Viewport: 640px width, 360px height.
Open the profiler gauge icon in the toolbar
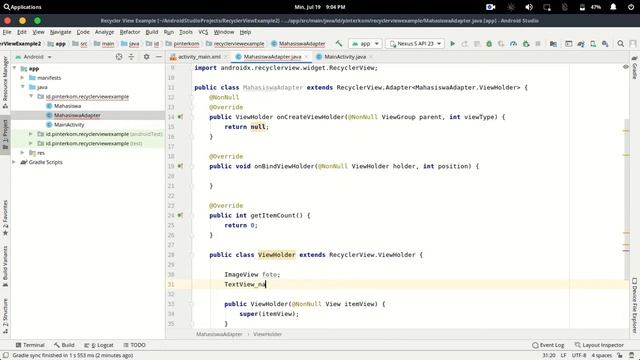513,44
